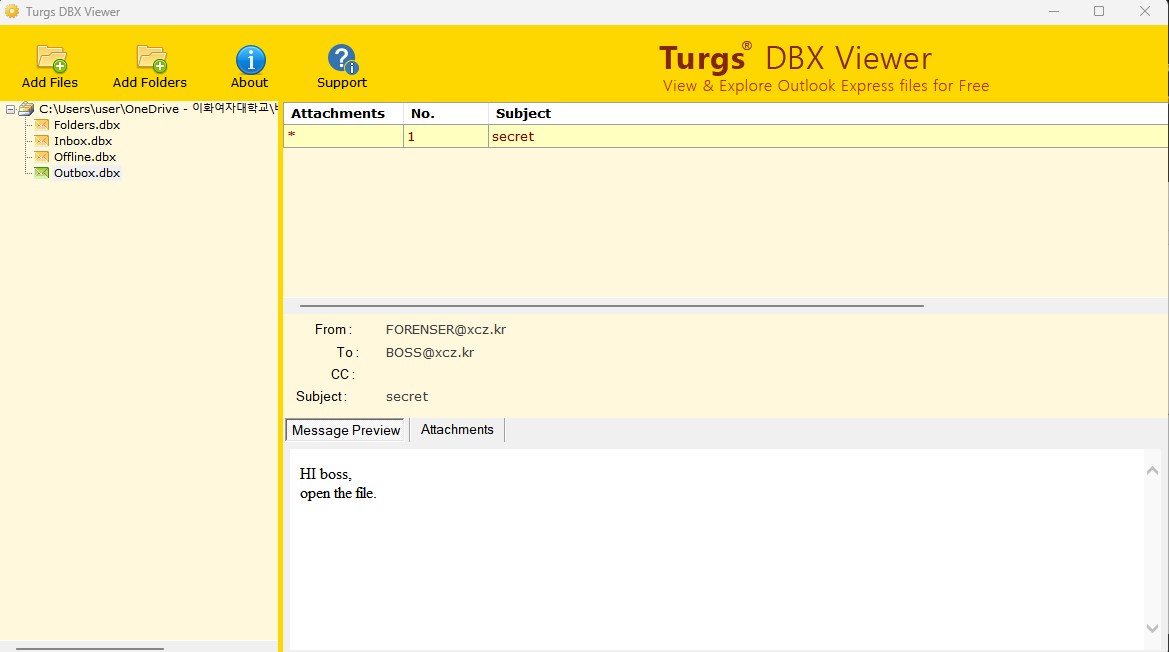Viewport: 1169px width, 652px height.
Task: Sort by the Attachments column header
Action: 344,114
